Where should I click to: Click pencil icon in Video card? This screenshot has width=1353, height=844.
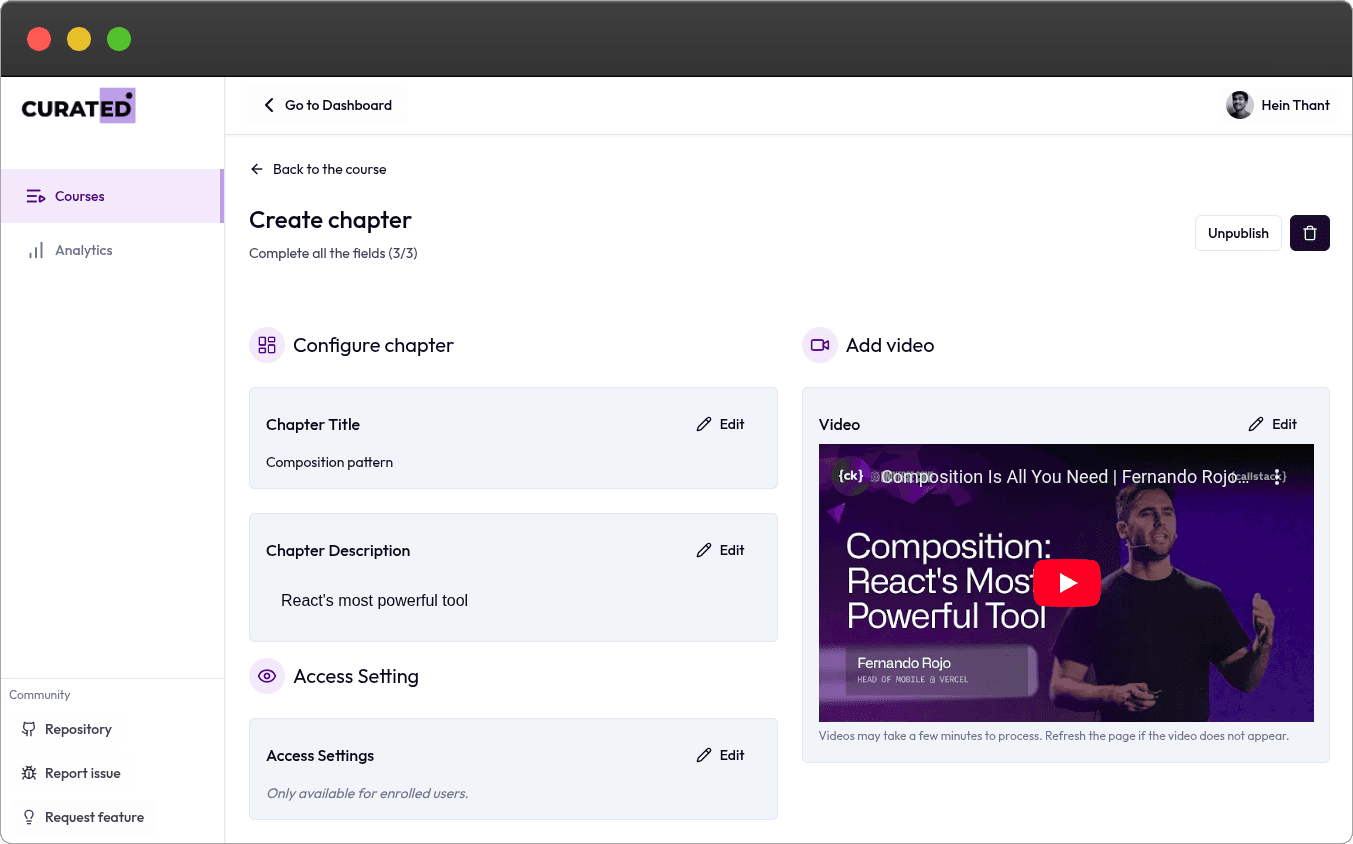(1256, 424)
